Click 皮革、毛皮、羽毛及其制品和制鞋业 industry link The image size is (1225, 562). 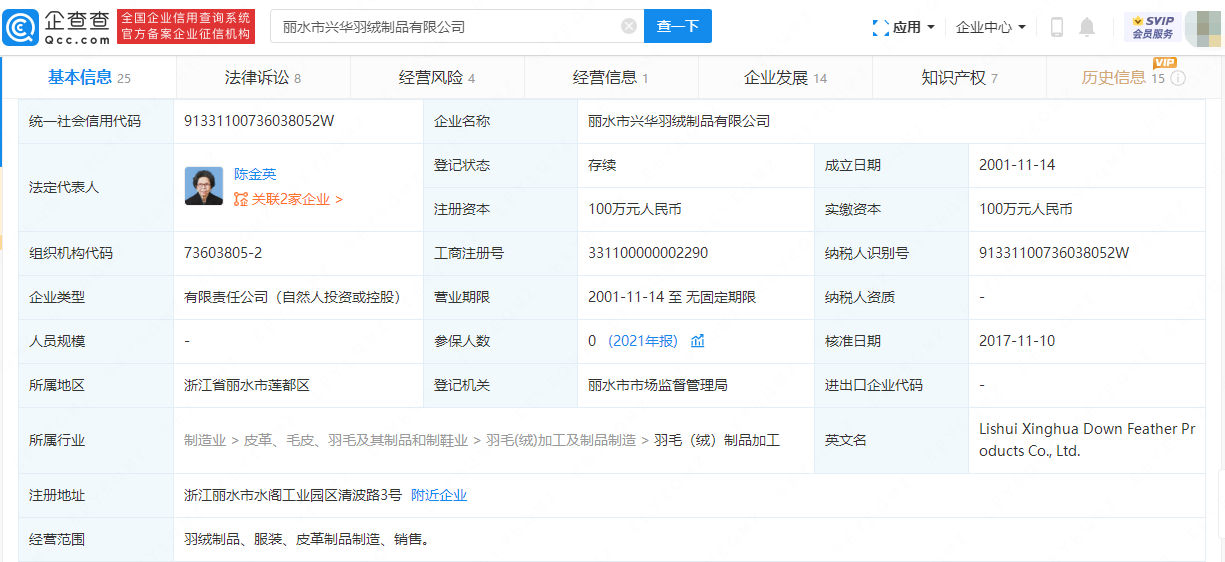coord(355,439)
